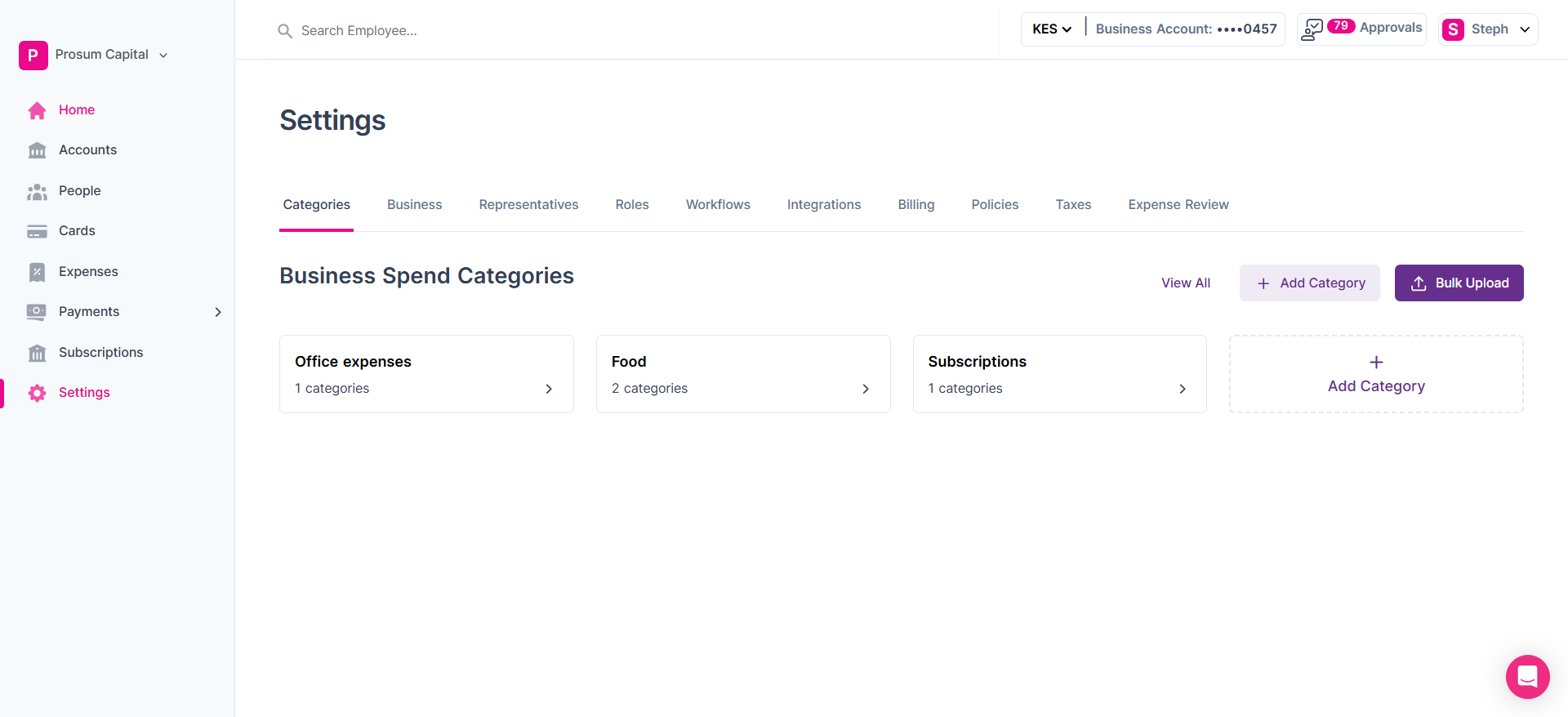Click the Cards icon in sidebar
Viewport: 1568px width, 717px height.
click(x=37, y=231)
